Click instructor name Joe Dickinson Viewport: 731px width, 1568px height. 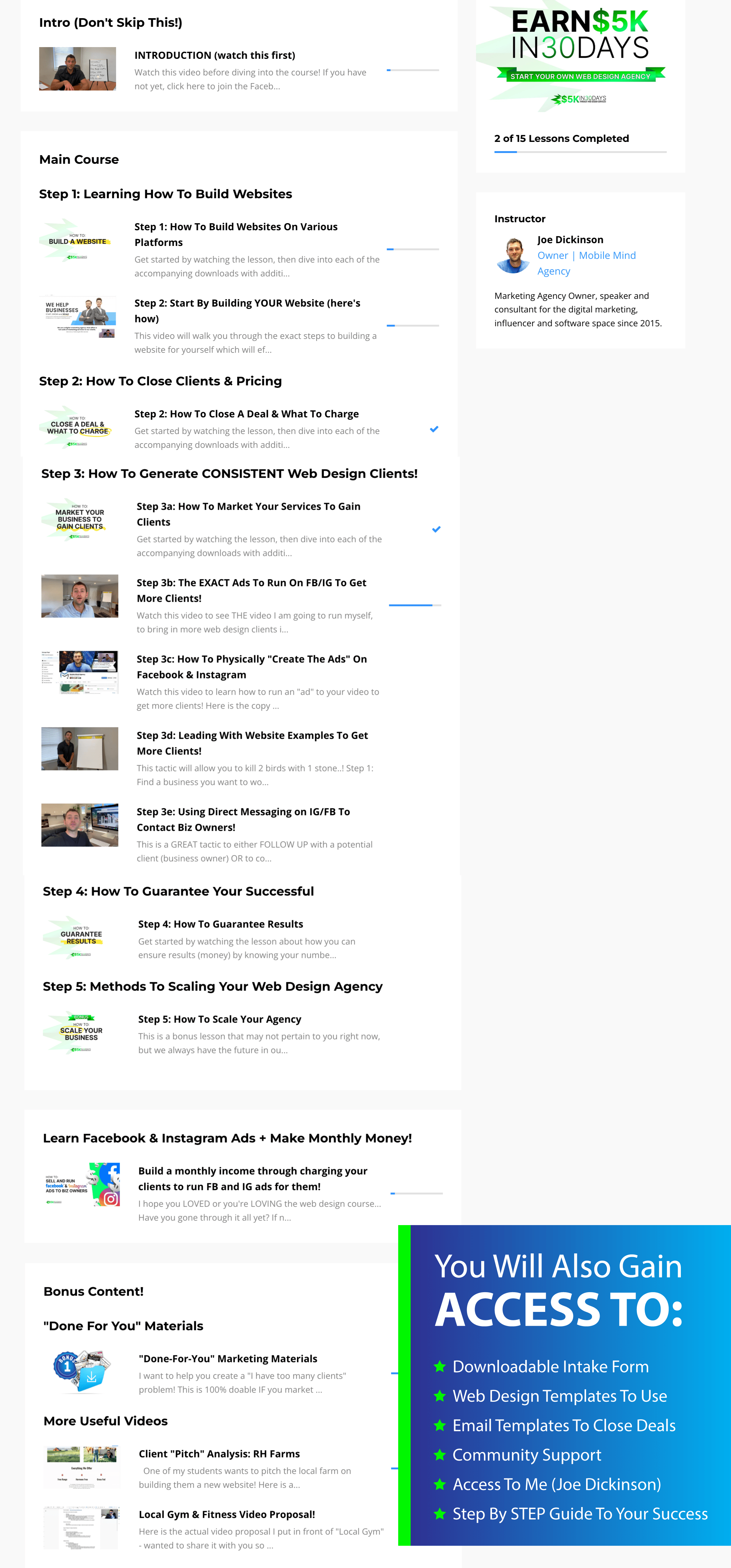(x=570, y=240)
